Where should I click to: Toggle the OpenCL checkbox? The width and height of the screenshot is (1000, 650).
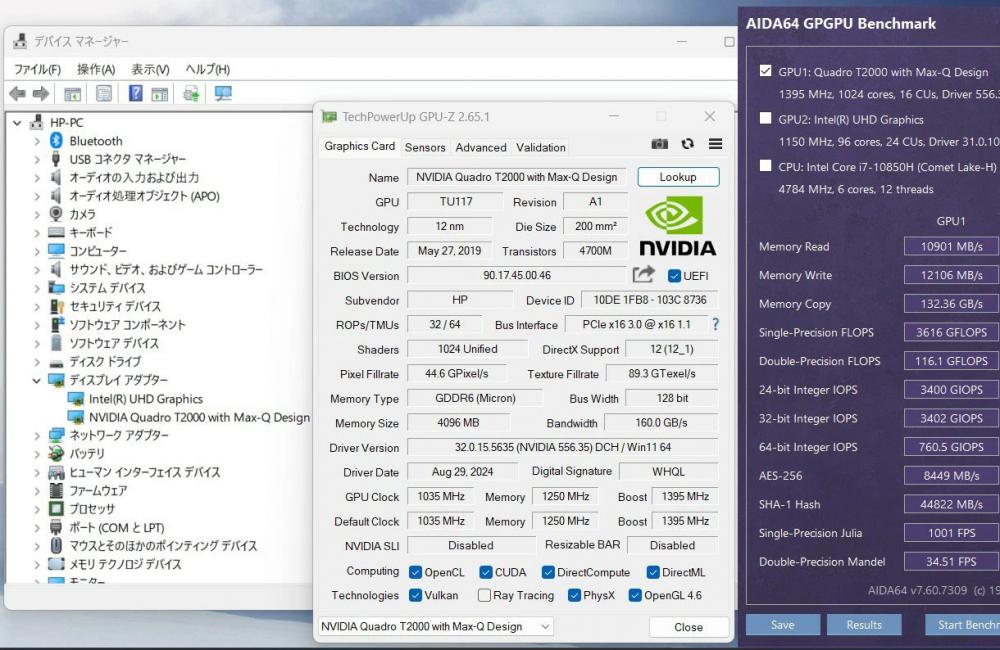pyautogui.click(x=415, y=572)
